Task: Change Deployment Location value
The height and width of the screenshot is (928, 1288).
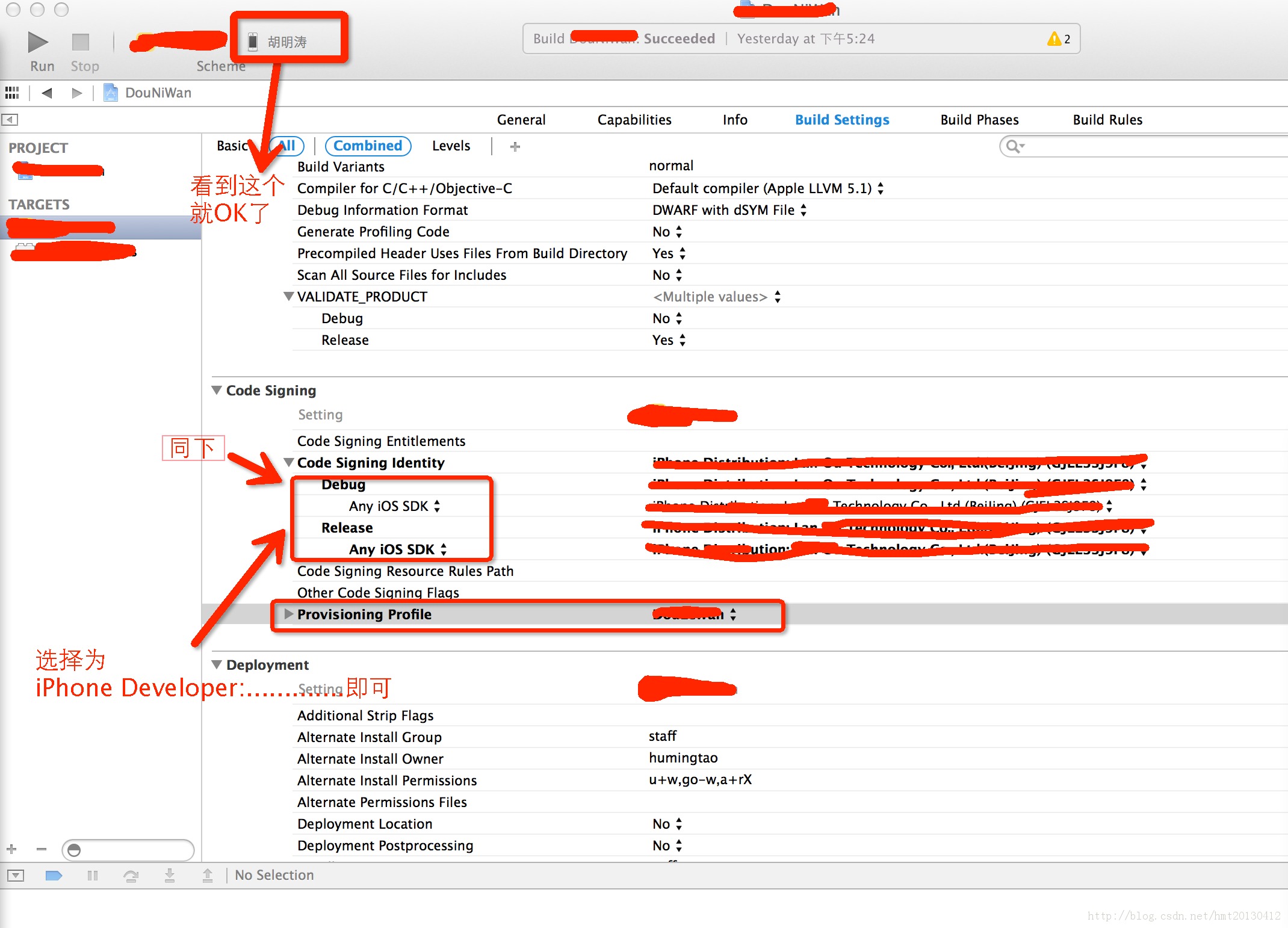Action: click(x=667, y=824)
